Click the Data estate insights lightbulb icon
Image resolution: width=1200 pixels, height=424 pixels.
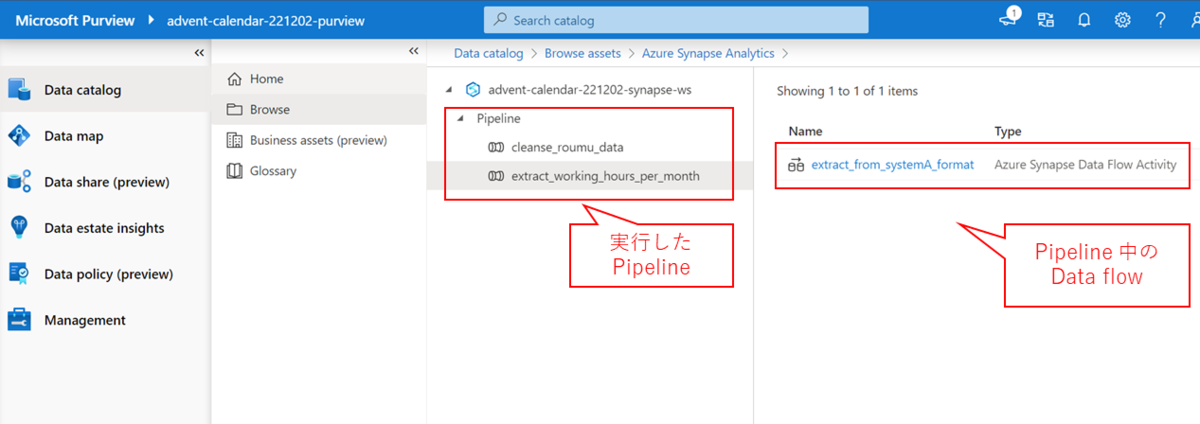20,228
